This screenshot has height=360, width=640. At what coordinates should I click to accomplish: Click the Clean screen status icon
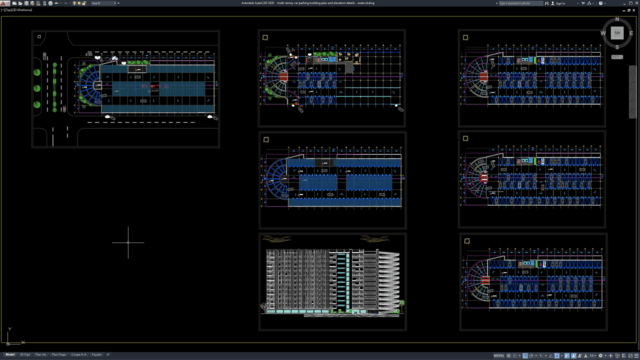631,356
